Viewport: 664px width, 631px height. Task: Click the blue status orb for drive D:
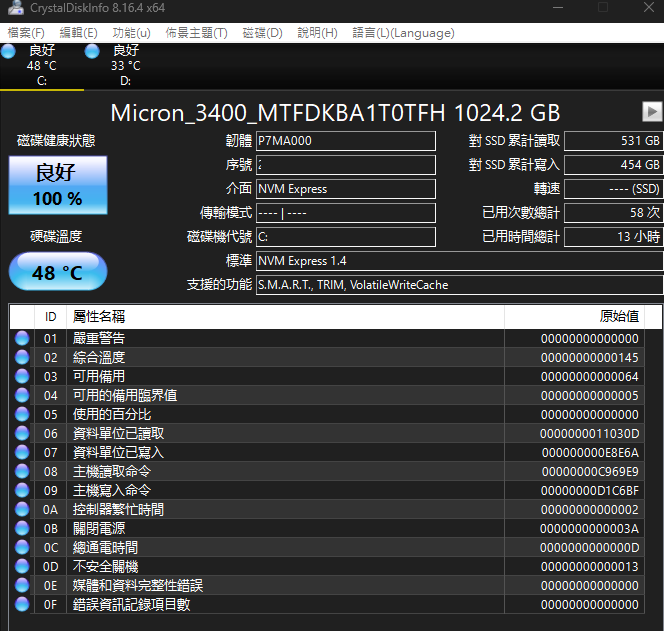[x=92, y=51]
